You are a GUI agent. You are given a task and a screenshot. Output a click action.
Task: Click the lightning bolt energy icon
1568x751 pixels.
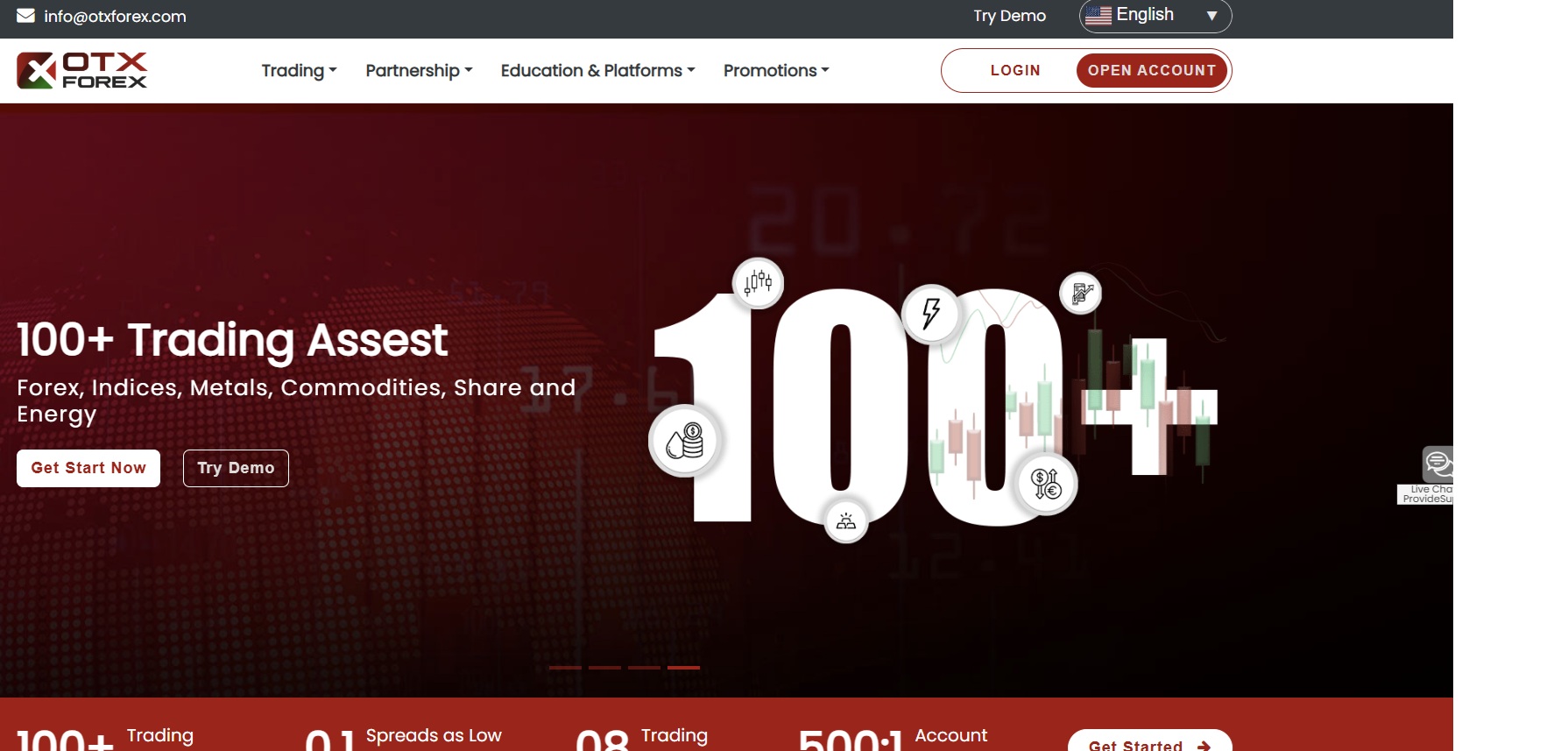point(930,313)
